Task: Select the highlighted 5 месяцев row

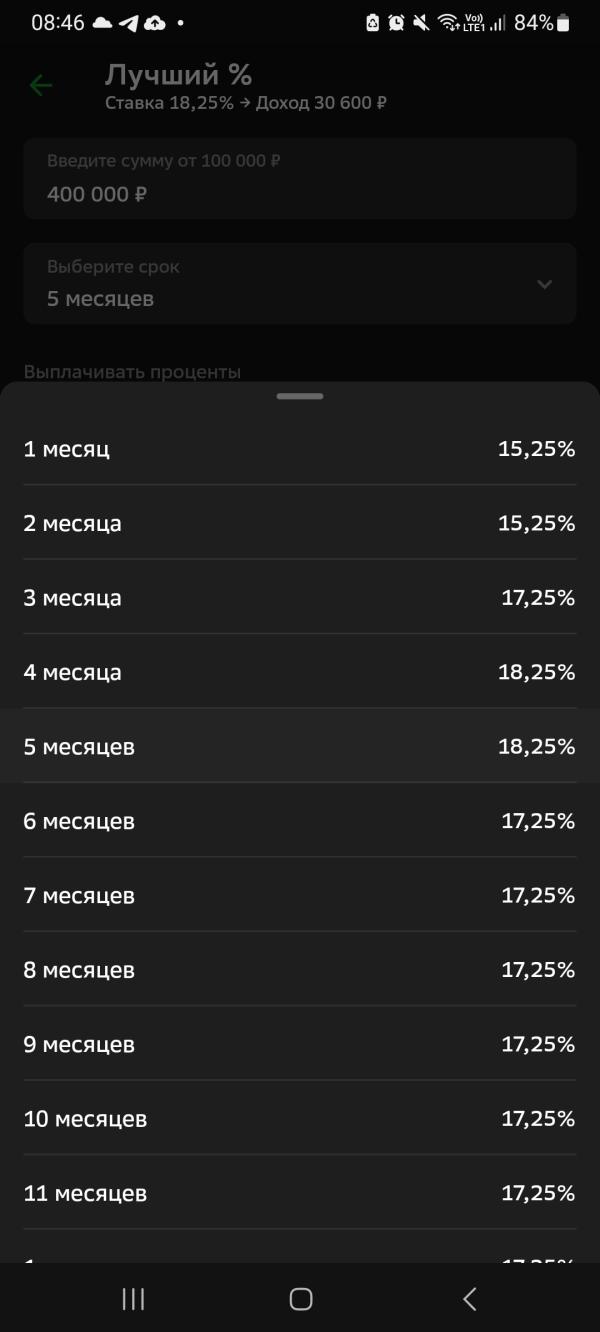Action: [x=300, y=746]
